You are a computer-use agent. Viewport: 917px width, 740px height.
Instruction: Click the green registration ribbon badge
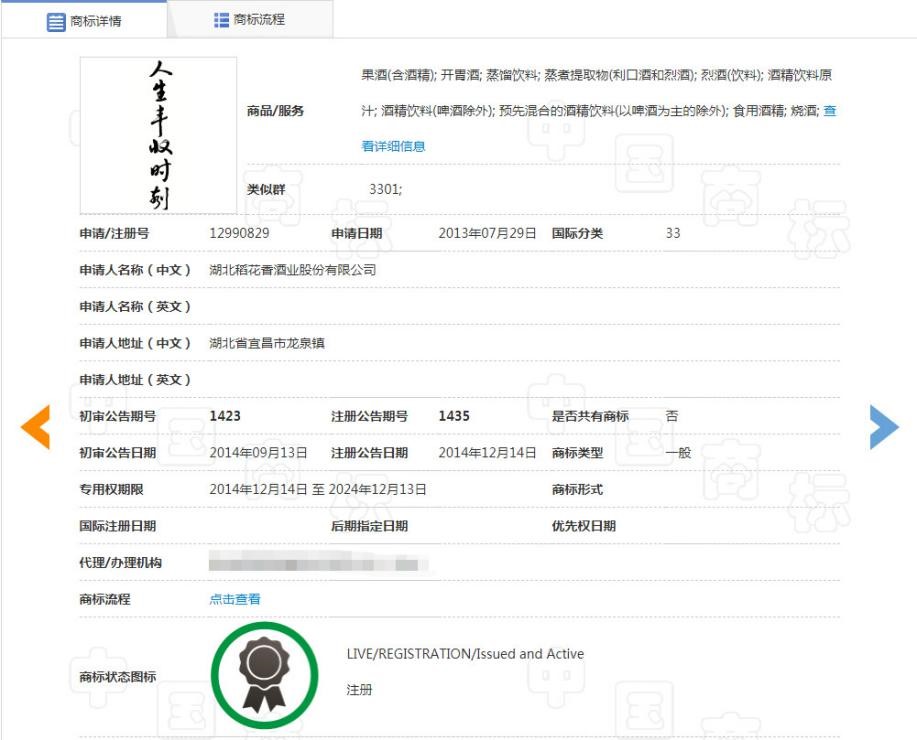coord(264,675)
